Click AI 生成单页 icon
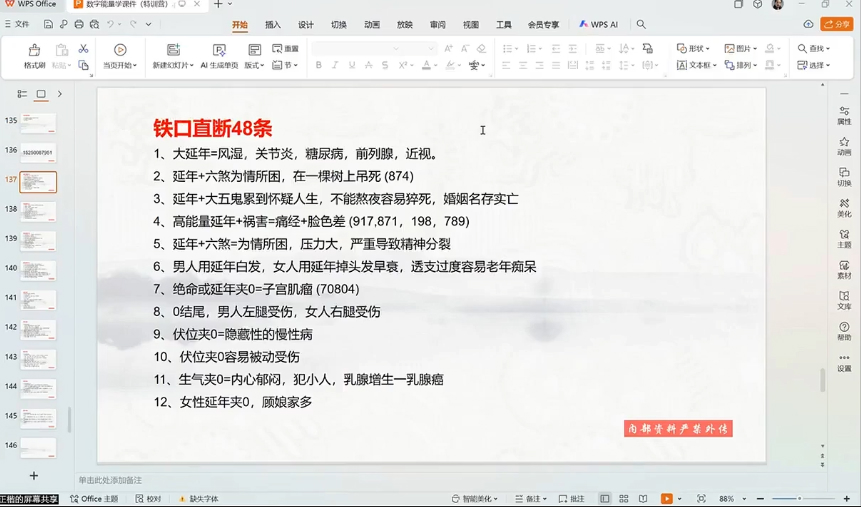This screenshot has height=507, width=861. click(x=219, y=50)
